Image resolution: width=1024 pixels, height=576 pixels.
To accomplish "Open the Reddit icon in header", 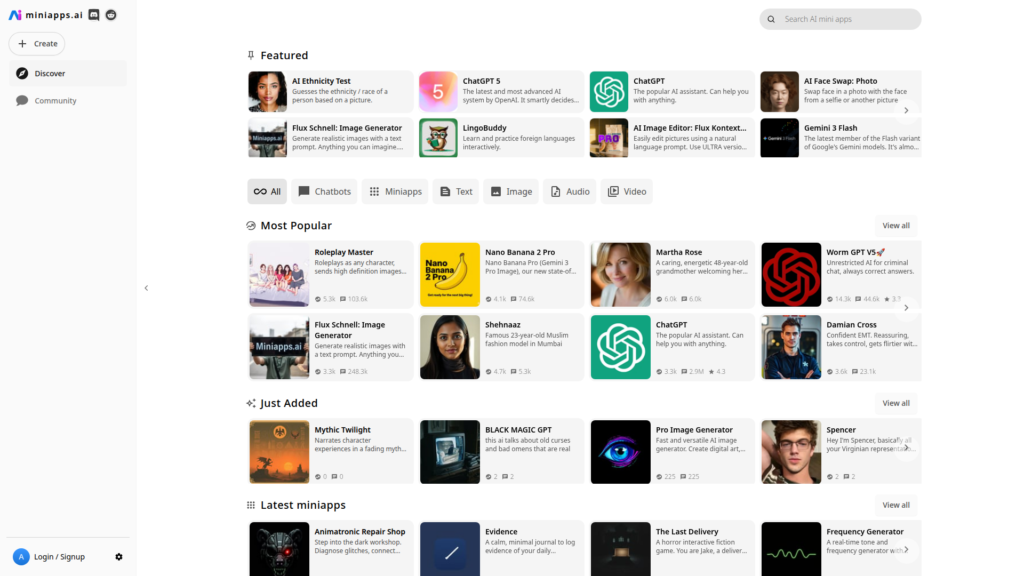I will [110, 15].
